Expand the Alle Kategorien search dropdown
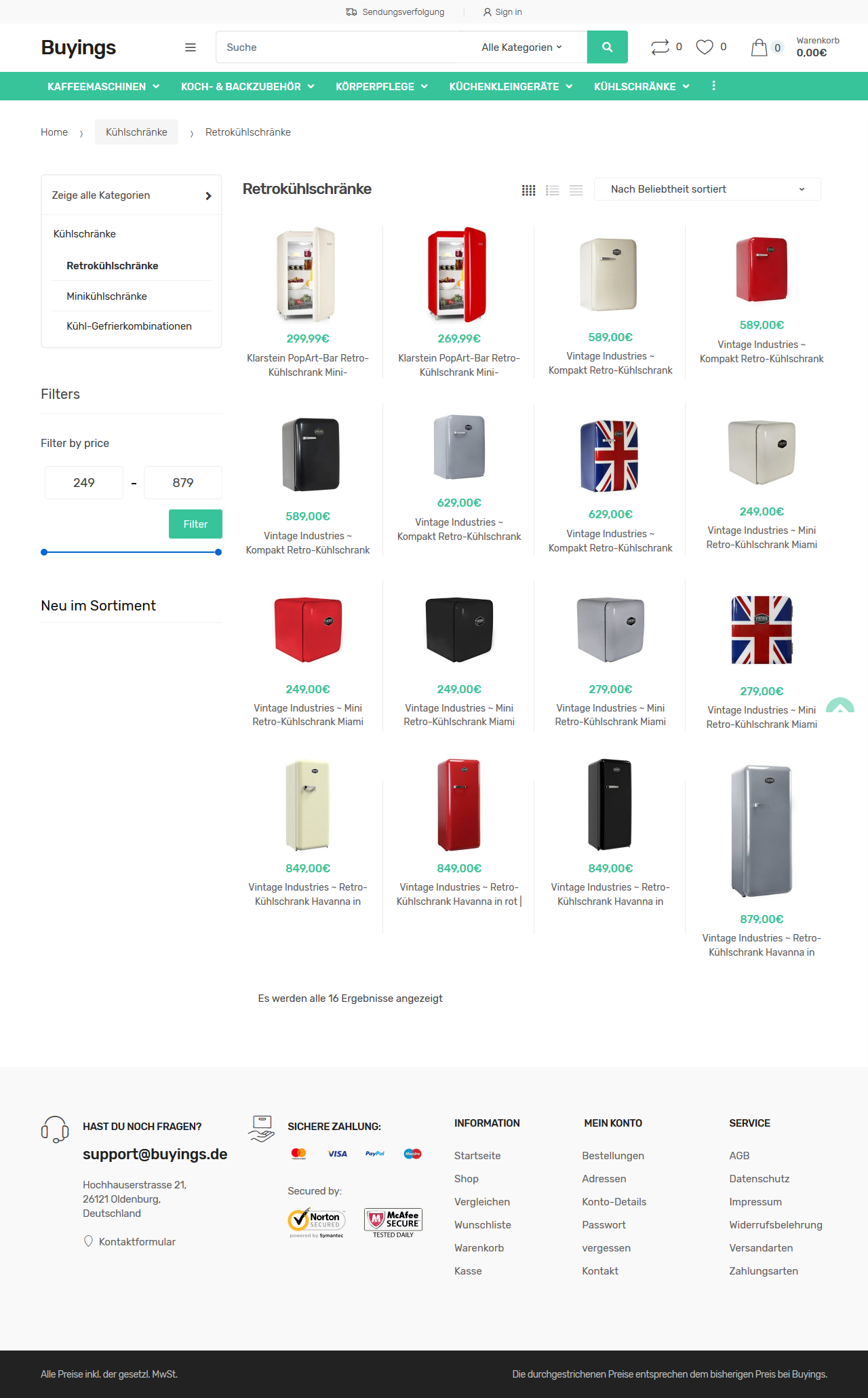Screen dimensions: 868x1398 pyautogui.click(x=521, y=47)
